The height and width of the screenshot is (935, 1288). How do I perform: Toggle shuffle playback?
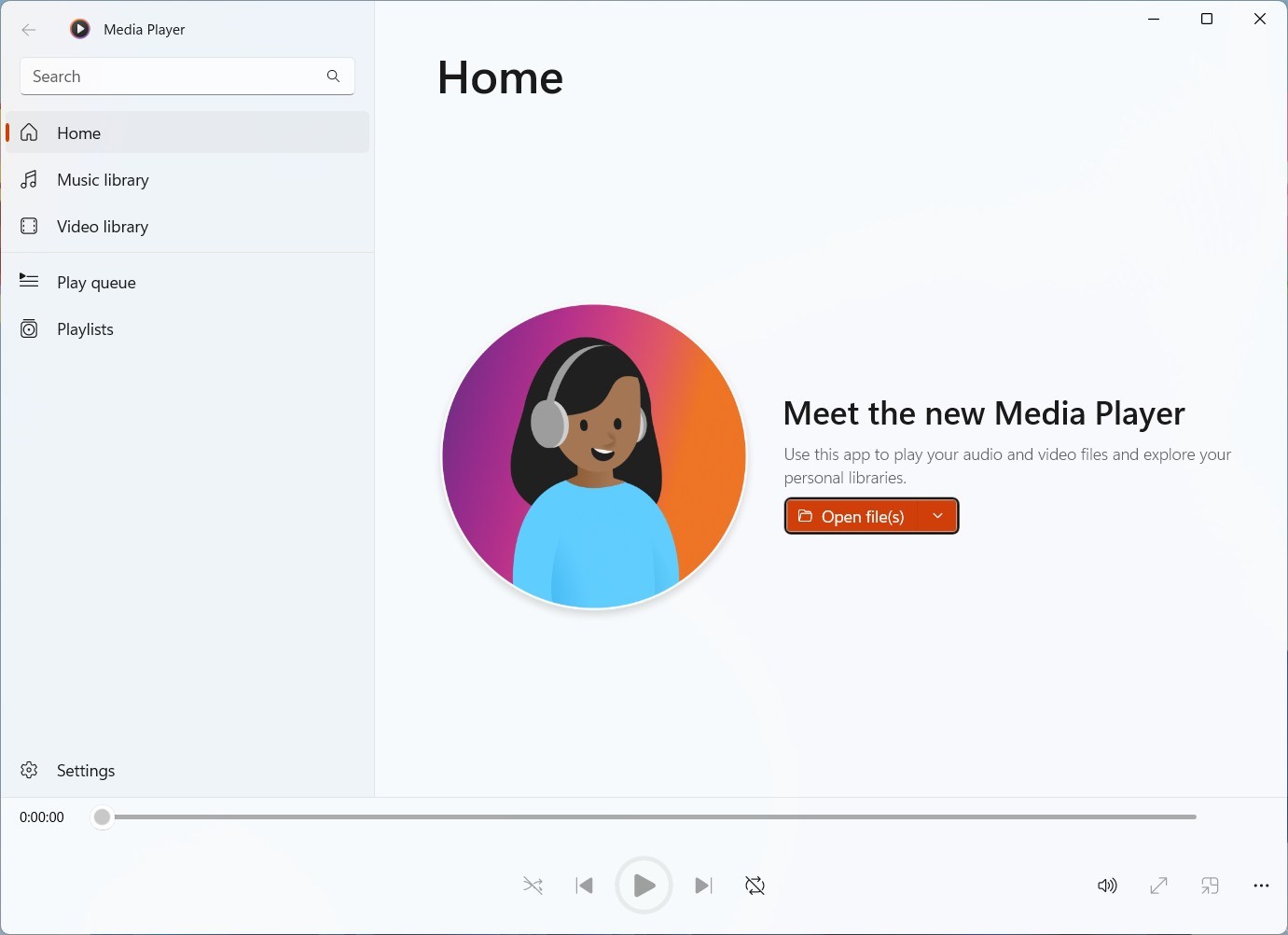[533, 886]
